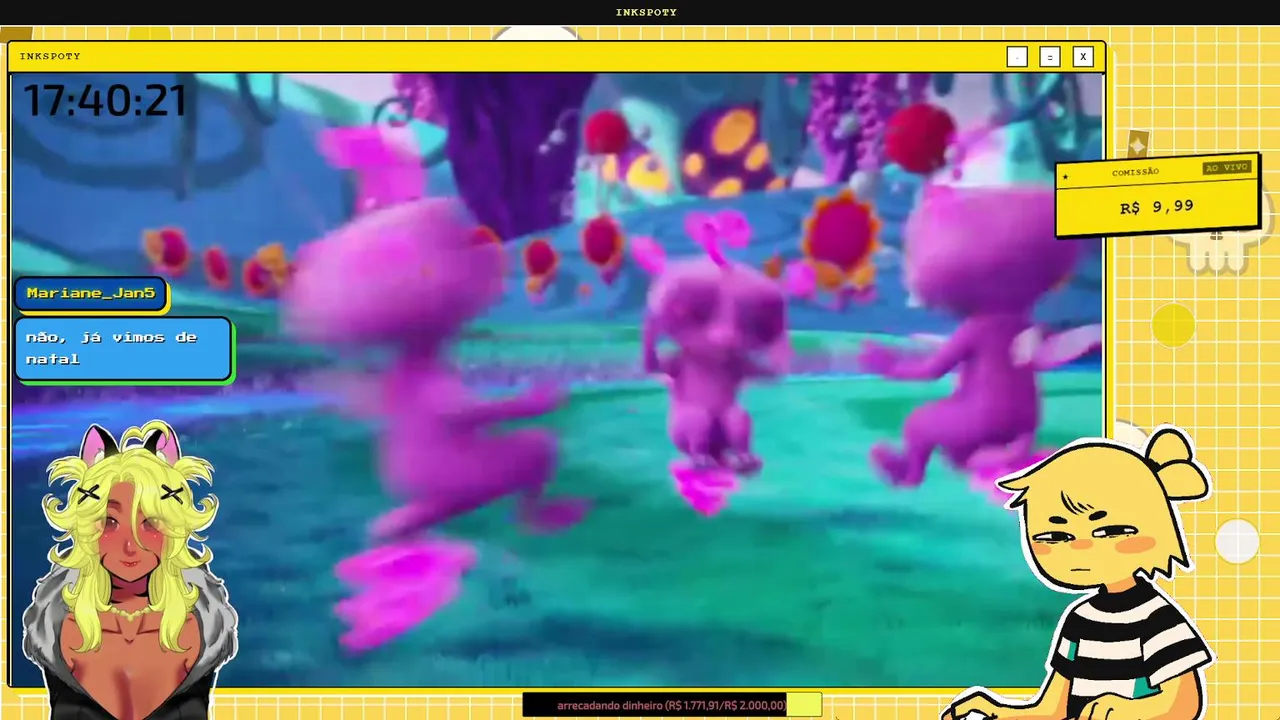The width and height of the screenshot is (1280, 720).
Task: Click the minimize button in INKSPOTY window
Action: coord(1017,57)
